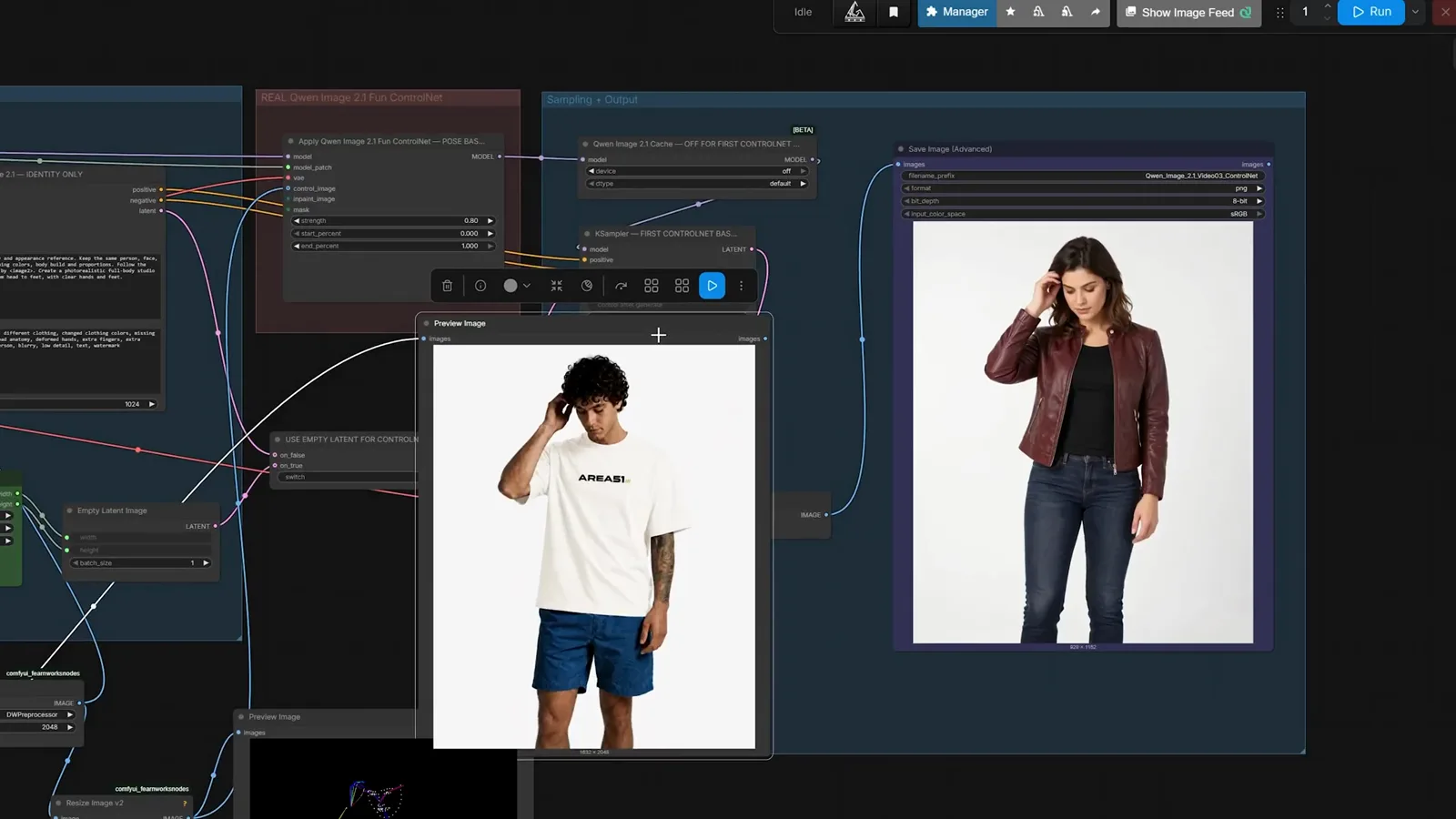The image size is (1456, 819).
Task: Open the Run button dropdown chevron
Action: point(1415,12)
